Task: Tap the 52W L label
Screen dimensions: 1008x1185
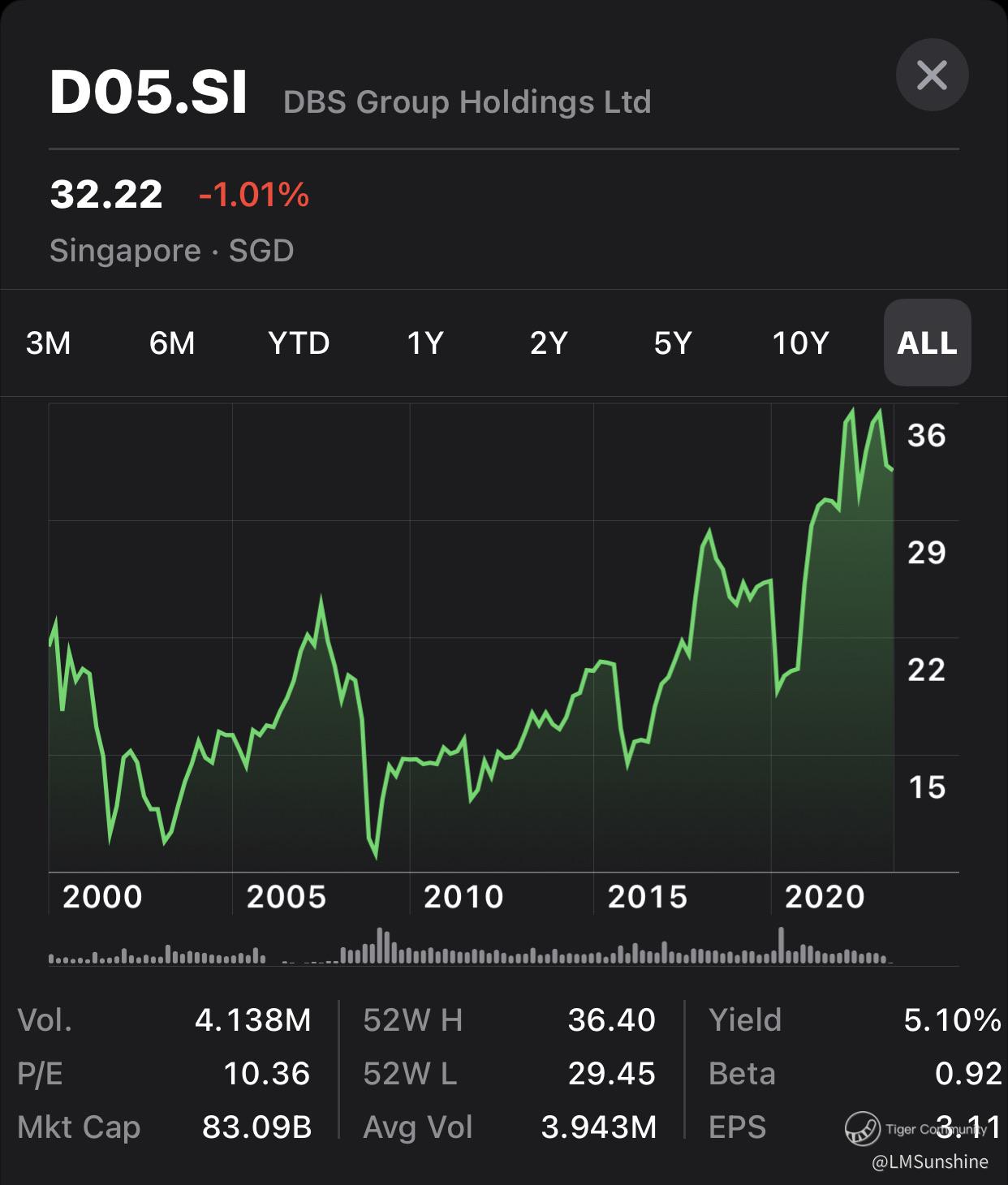Action: click(410, 1074)
